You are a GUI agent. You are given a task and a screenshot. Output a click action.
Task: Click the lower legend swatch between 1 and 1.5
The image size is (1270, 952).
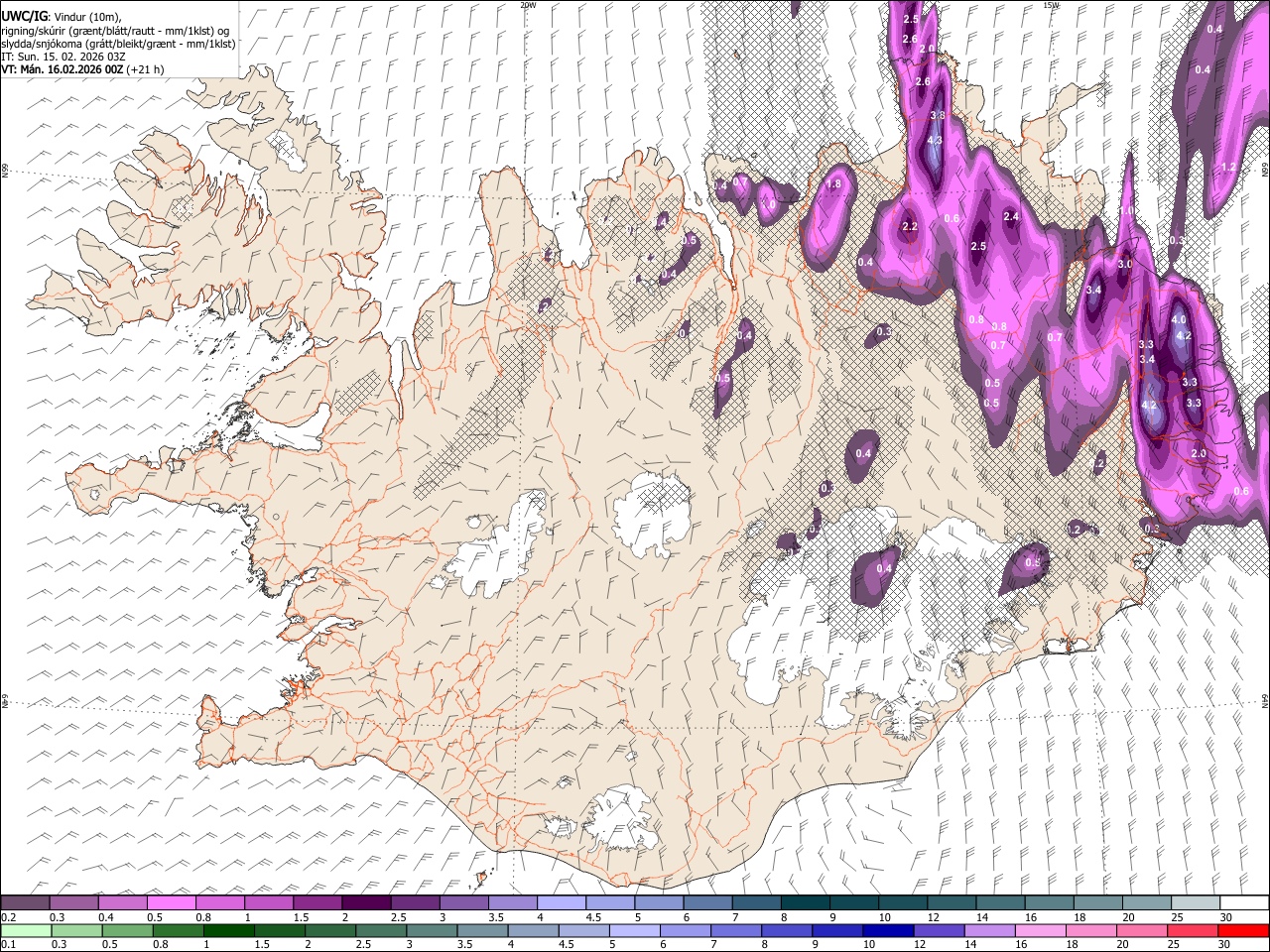(x=229, y=930)
